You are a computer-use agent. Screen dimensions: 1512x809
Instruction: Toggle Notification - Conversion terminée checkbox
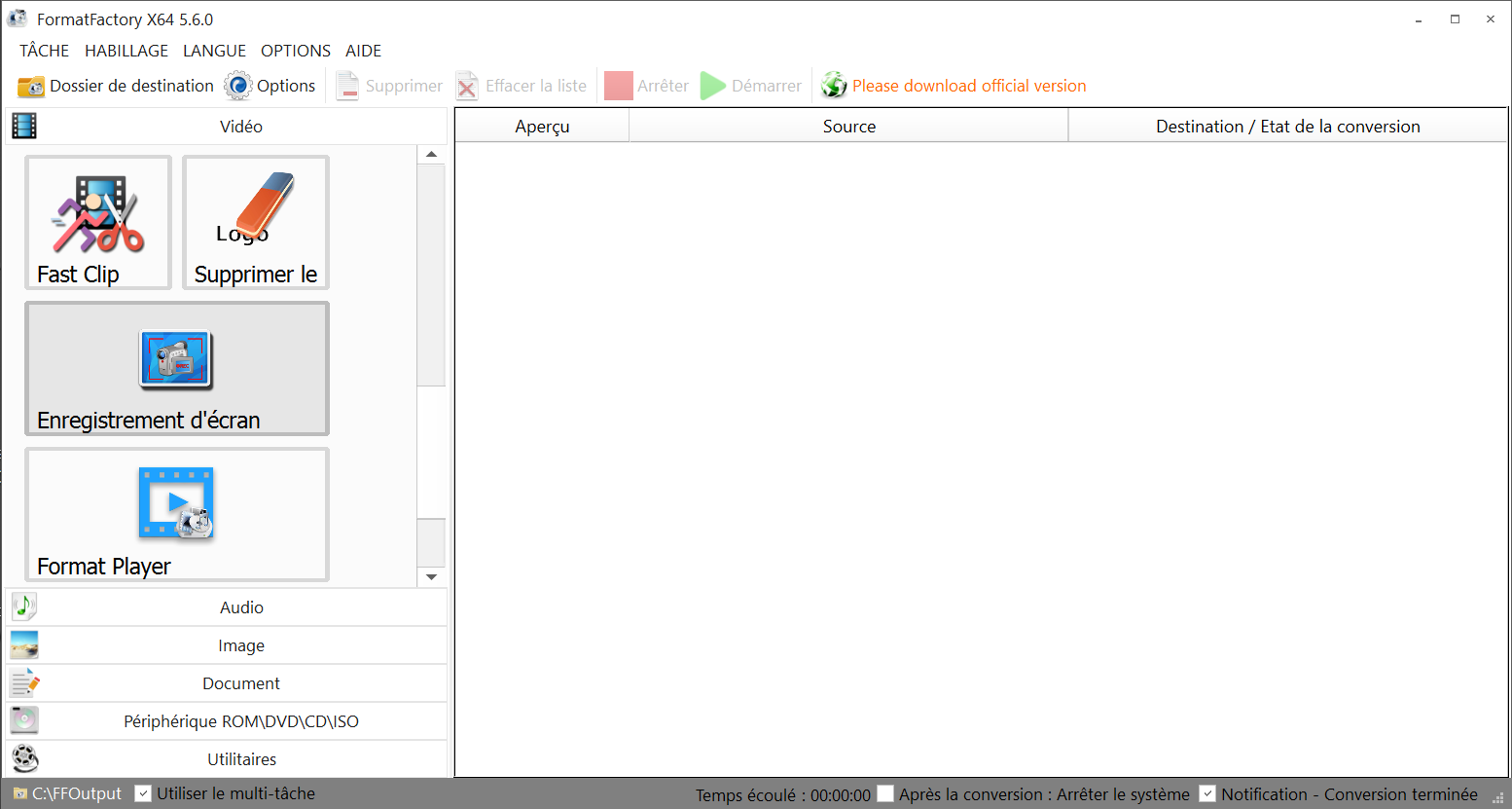click(x=1207, y=793)
